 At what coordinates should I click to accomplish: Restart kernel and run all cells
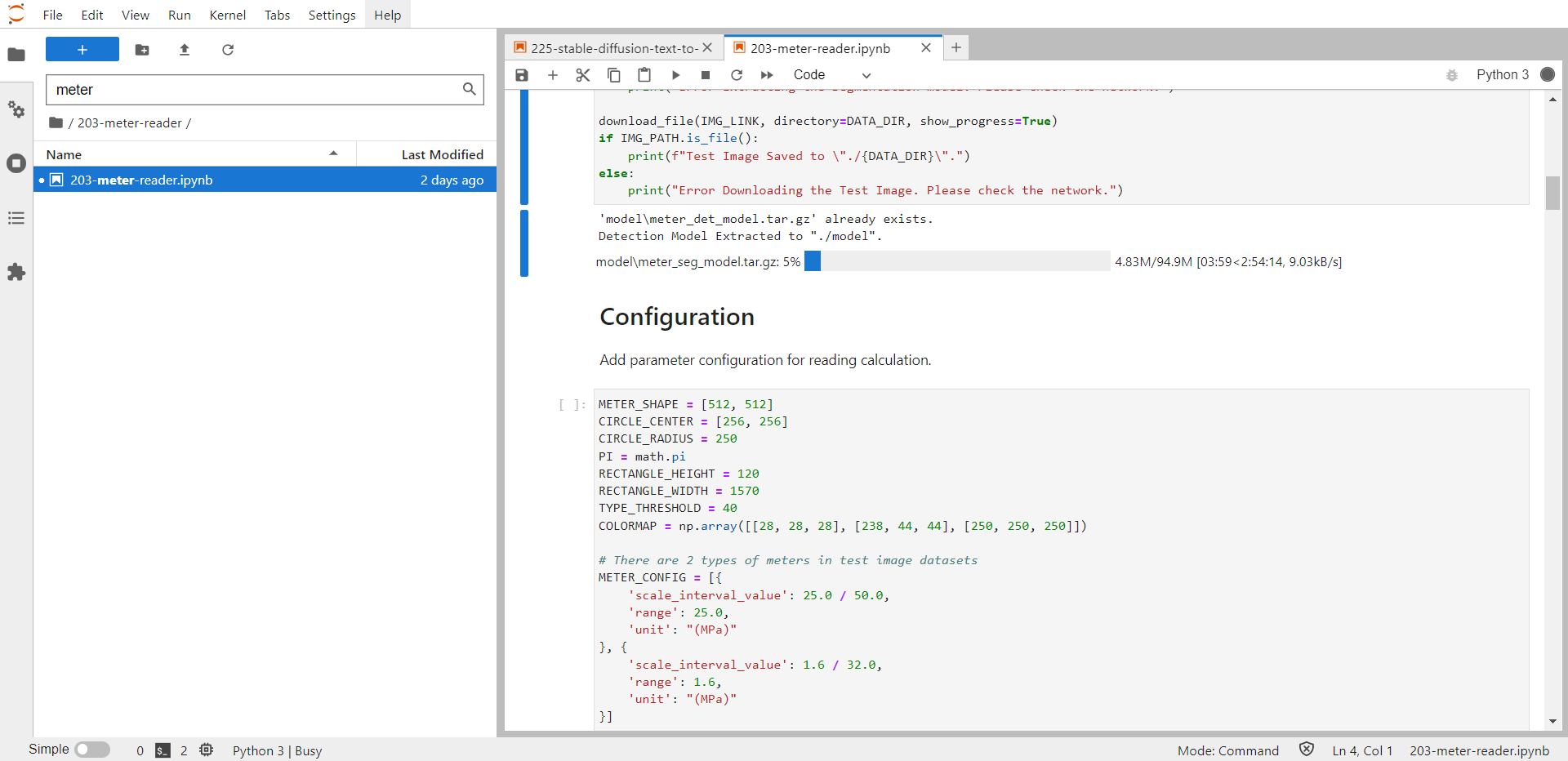pyautogui.click(x=768, y=74)
